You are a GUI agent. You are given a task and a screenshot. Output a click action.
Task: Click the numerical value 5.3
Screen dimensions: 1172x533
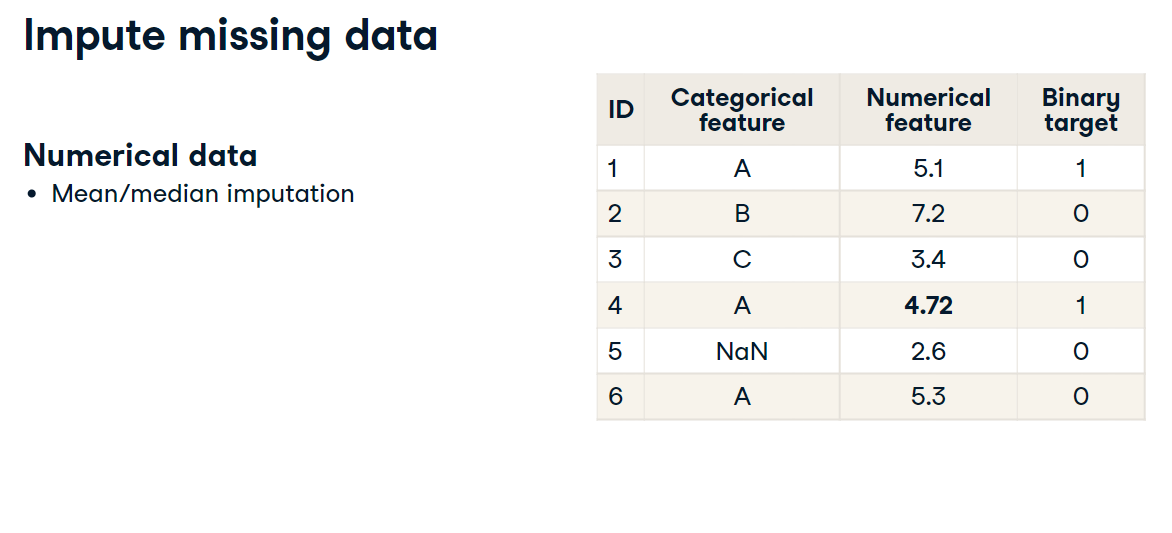point(928,396)
